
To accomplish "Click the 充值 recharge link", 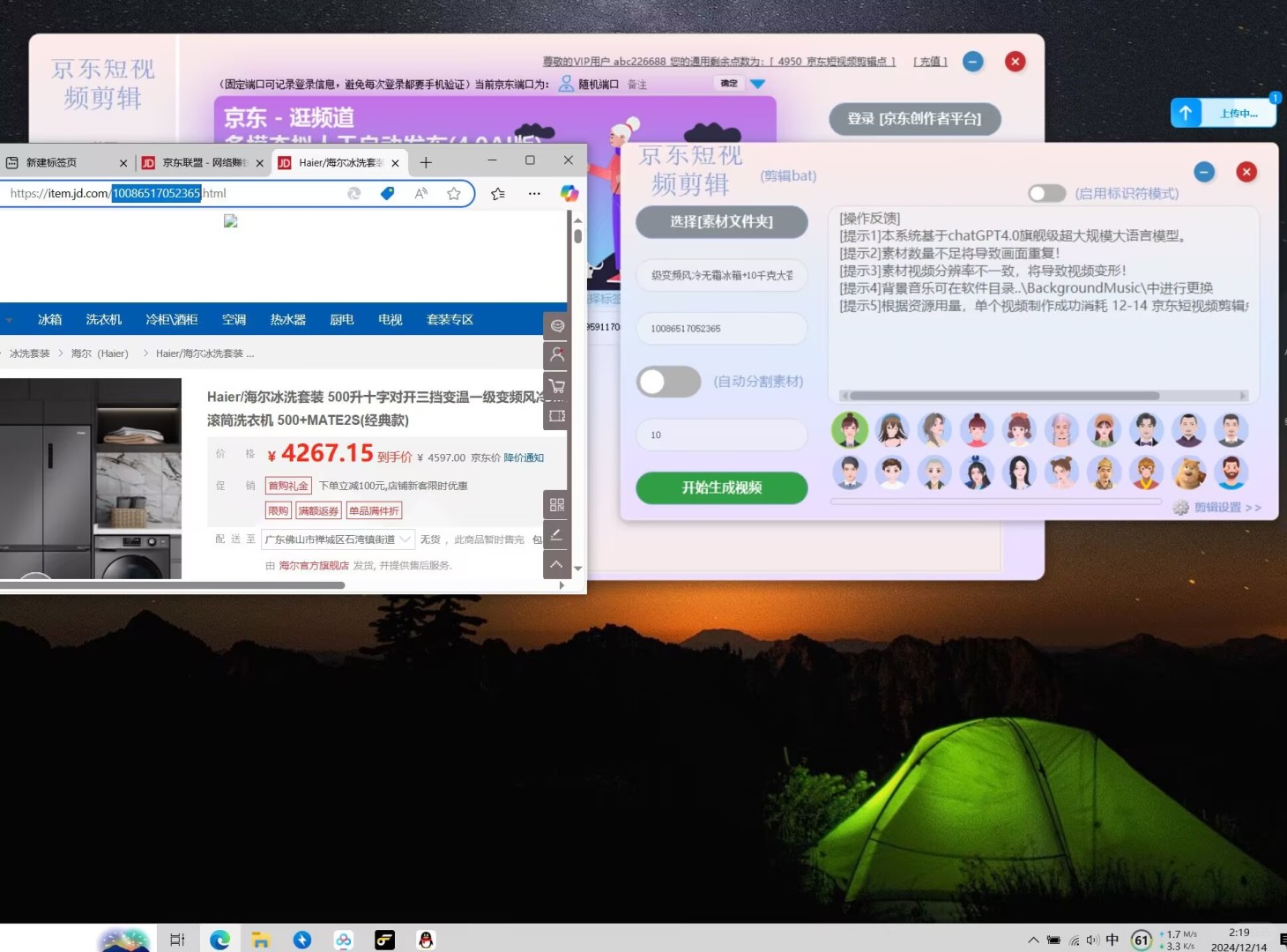I will pos(930,62).
